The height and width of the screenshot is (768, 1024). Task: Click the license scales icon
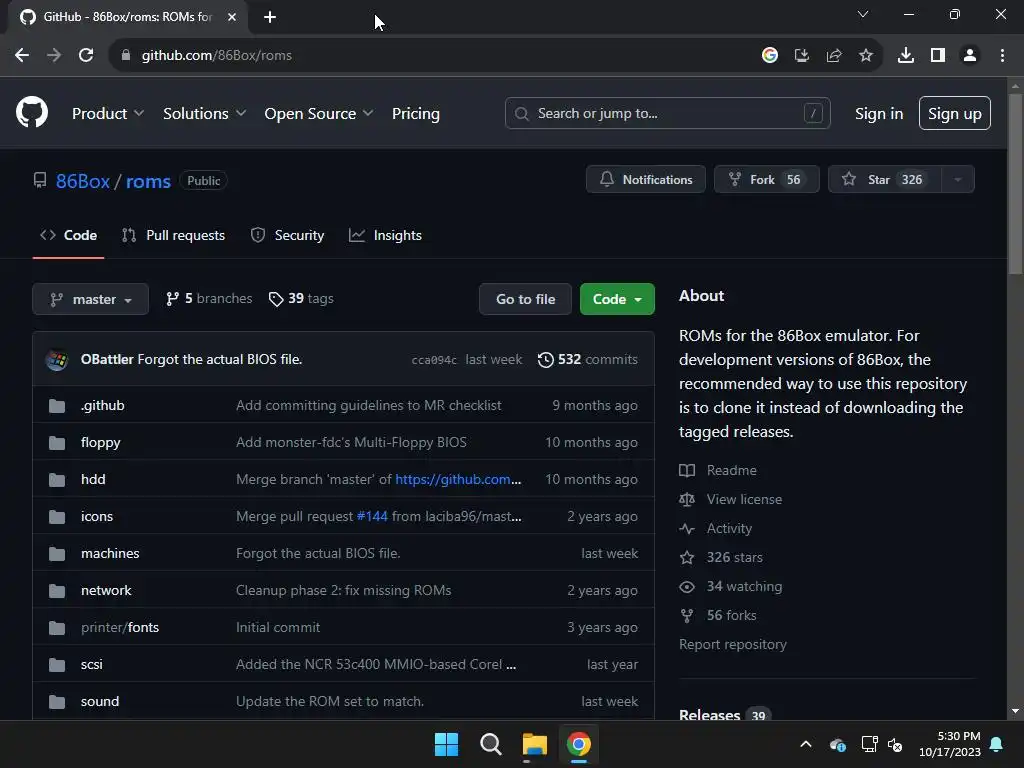[687, 500]
